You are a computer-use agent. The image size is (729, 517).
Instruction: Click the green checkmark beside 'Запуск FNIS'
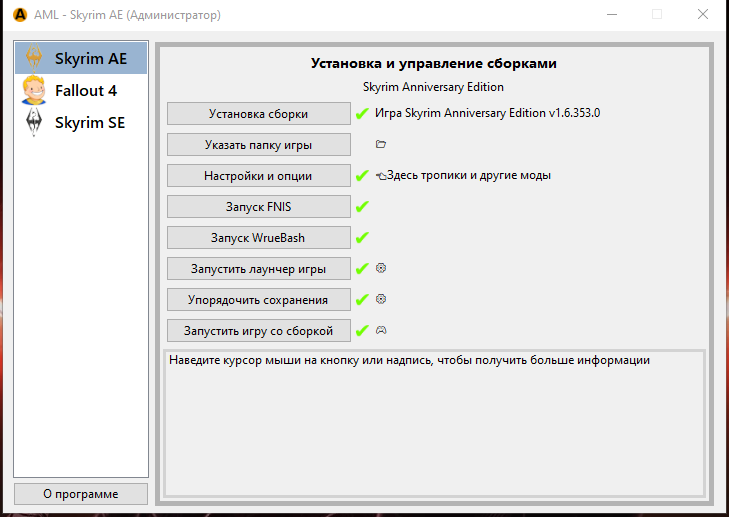(362, 207)
